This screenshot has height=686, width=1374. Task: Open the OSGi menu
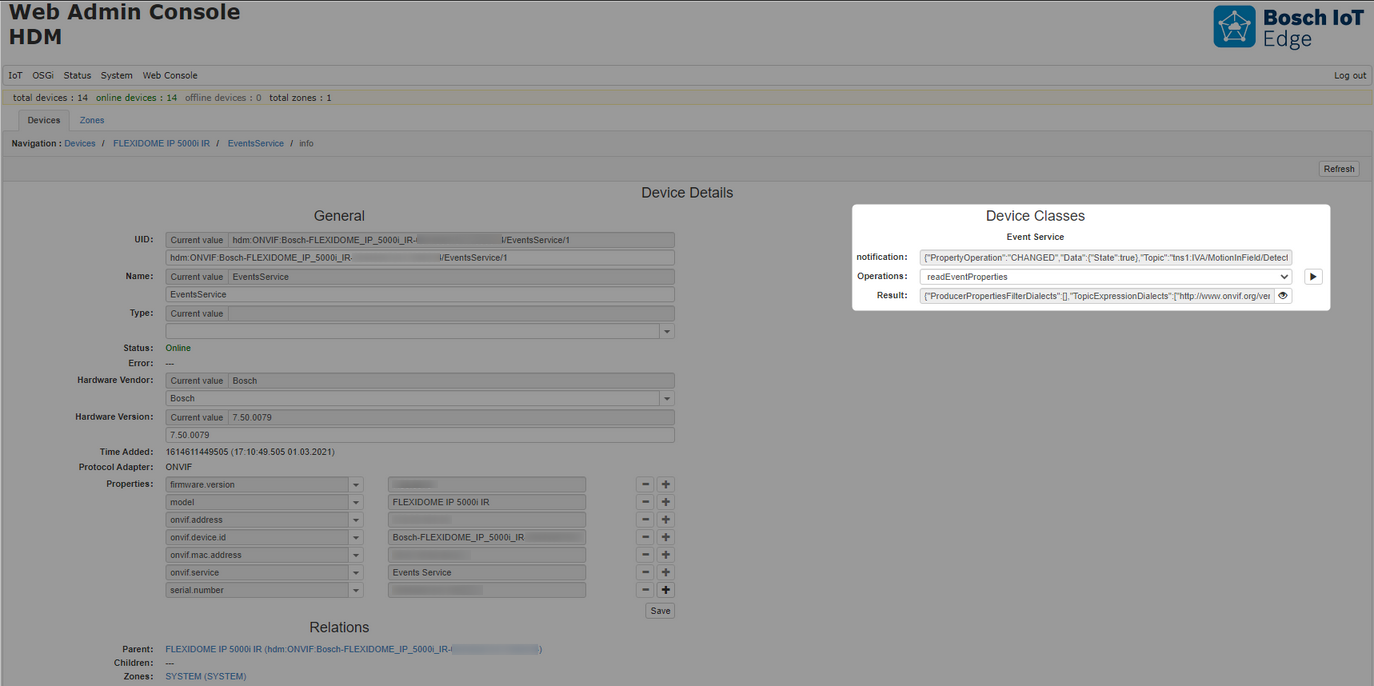42,75
